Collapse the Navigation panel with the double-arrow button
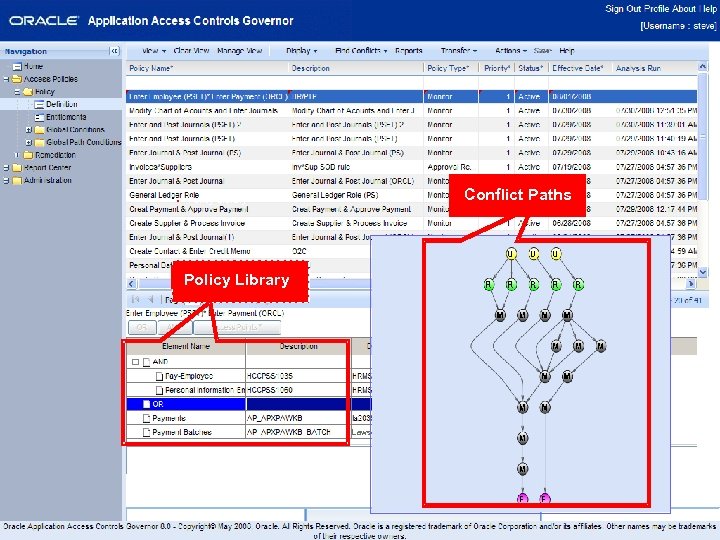 [114, 51]
